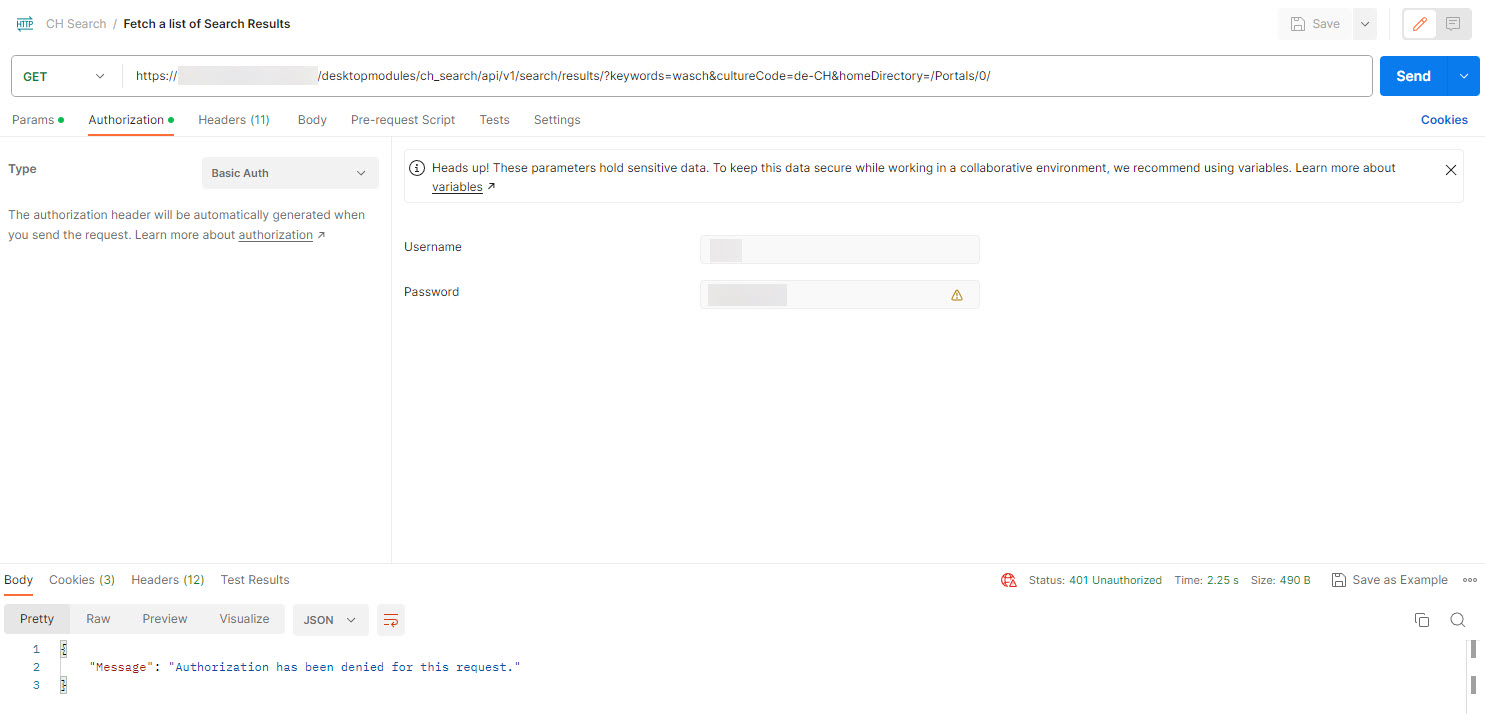The image size is (1485, 714).
Task: Switch to edit mode pencil icon
Action: pyautogui.click(x=1420, y=24)
